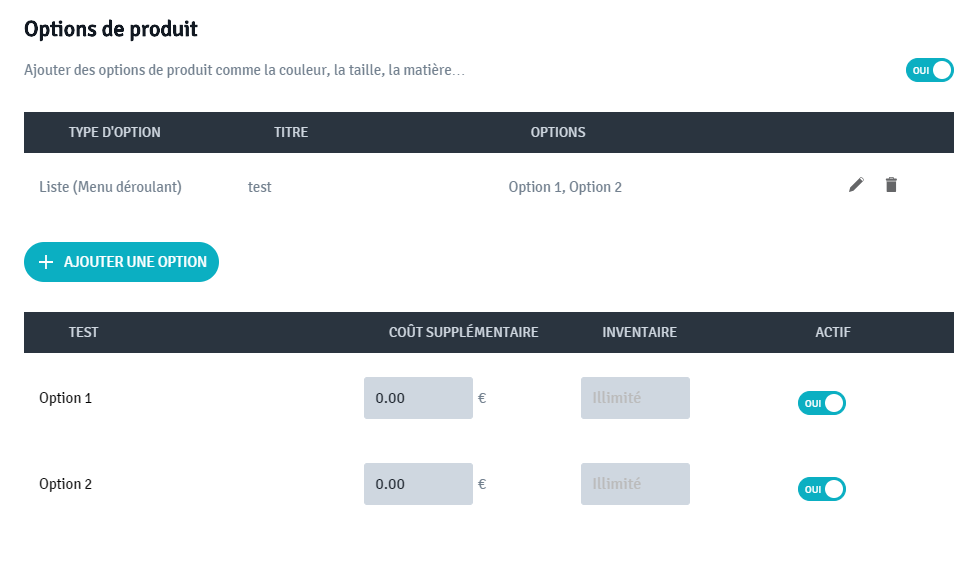The height and width of the screenshot is (587, 968).
Task: Click the pencil icon to edit the test option
Action: (x=855, y=185)
